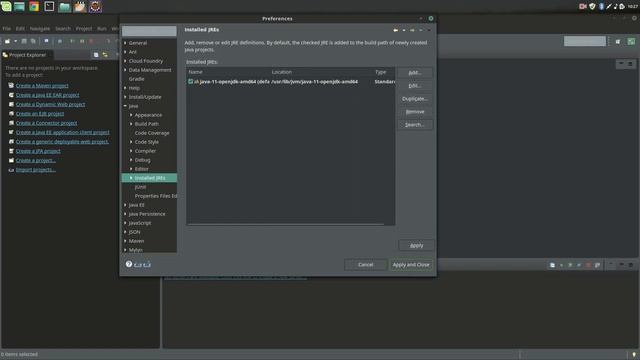This screenshot has height=360, width=640.
Task: Expand the Ant preferences node
Action: point(125,52)
